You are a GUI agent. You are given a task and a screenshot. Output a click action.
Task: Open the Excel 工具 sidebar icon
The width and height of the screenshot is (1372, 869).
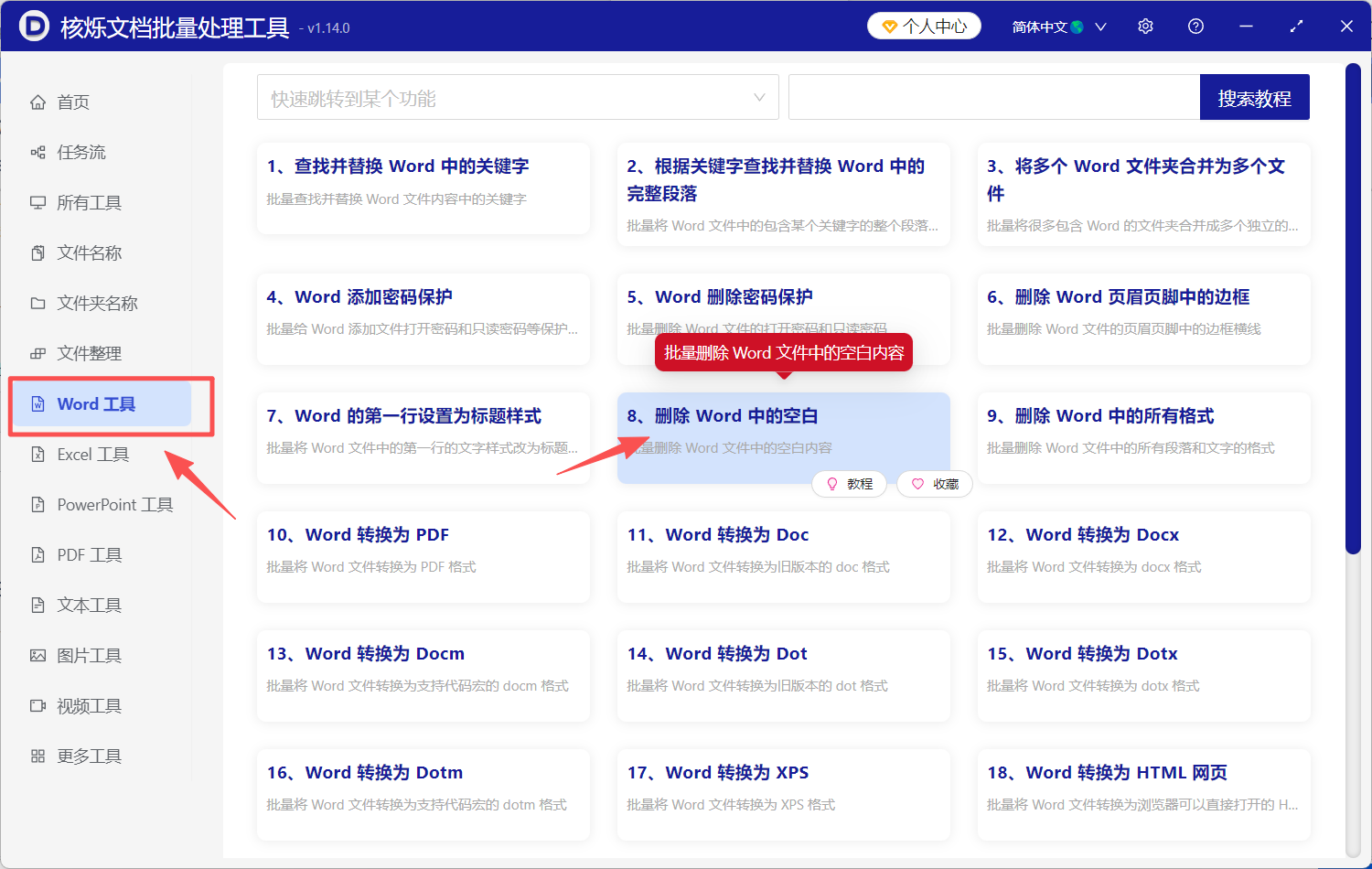point(38,454)
